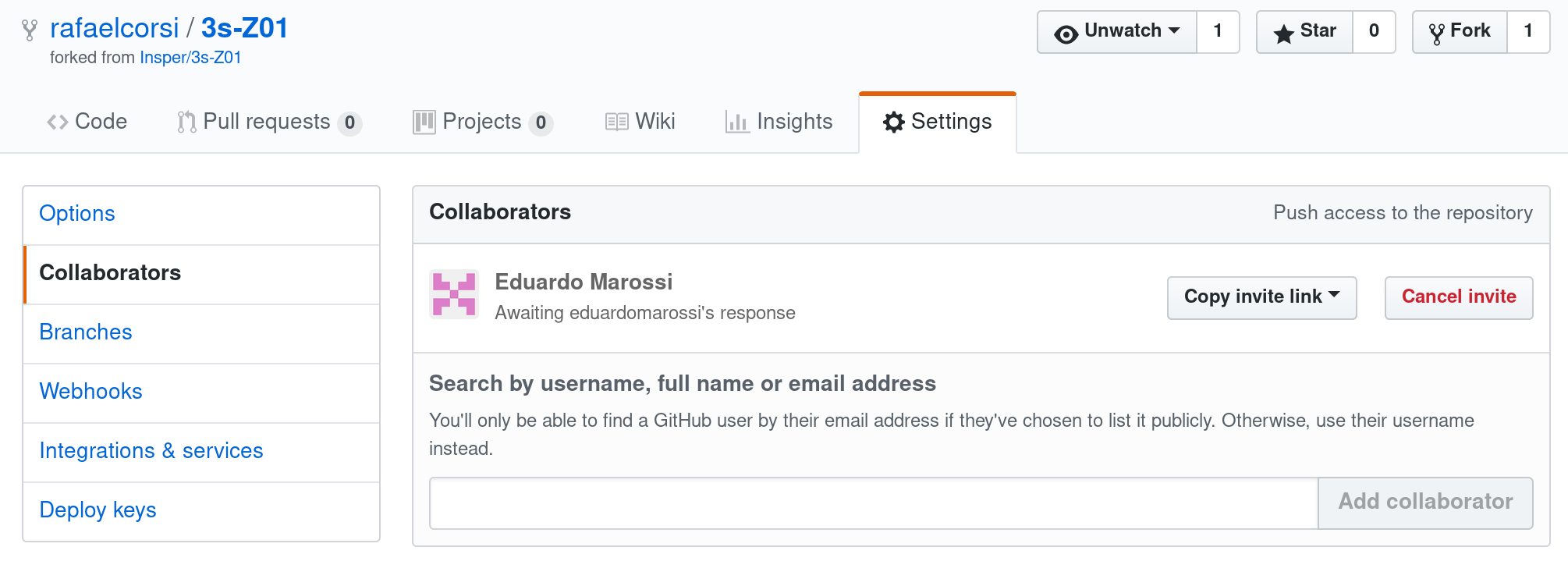
Task: Click the Pull requests branch icon
Action: click(x=186, y=122)
